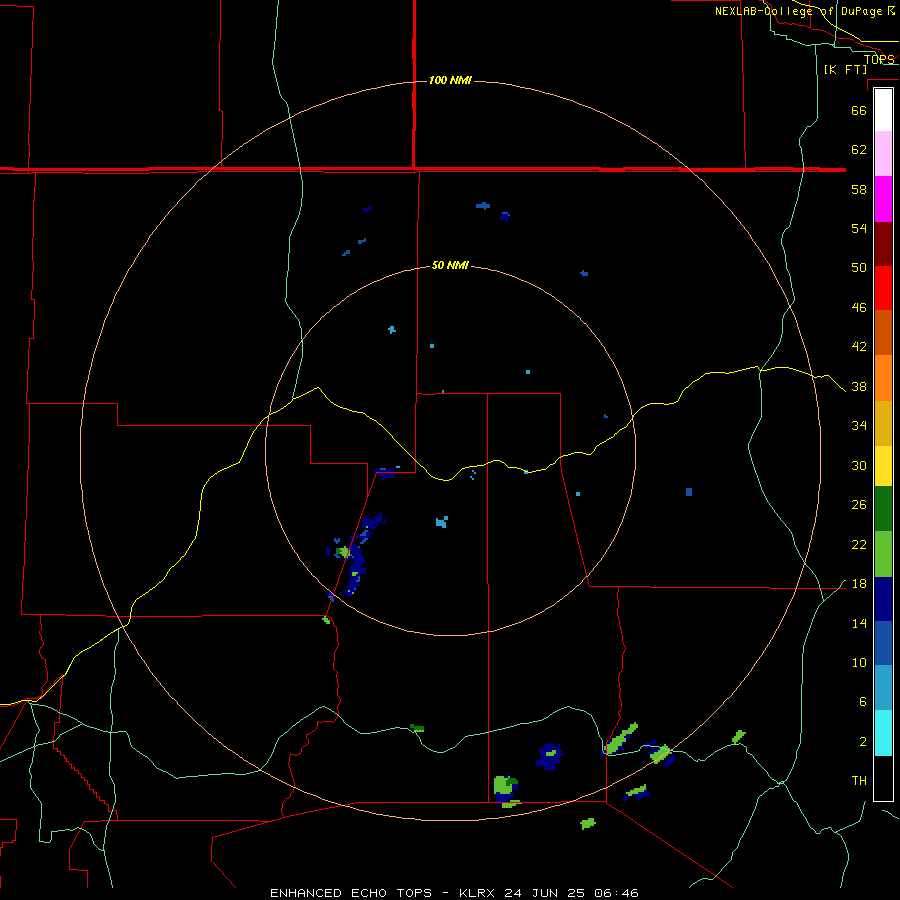This screenshot has height=900, width=900.
Task: Select the light green legend swatch
Action: [883, 554]
